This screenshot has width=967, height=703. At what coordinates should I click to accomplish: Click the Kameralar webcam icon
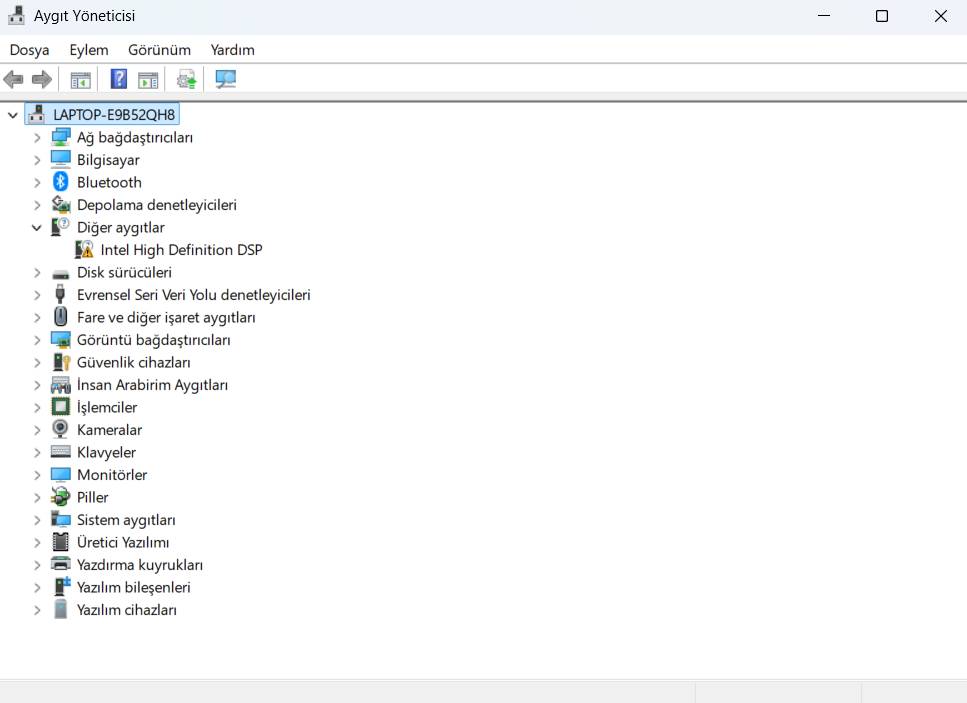[x=60, y=429]
